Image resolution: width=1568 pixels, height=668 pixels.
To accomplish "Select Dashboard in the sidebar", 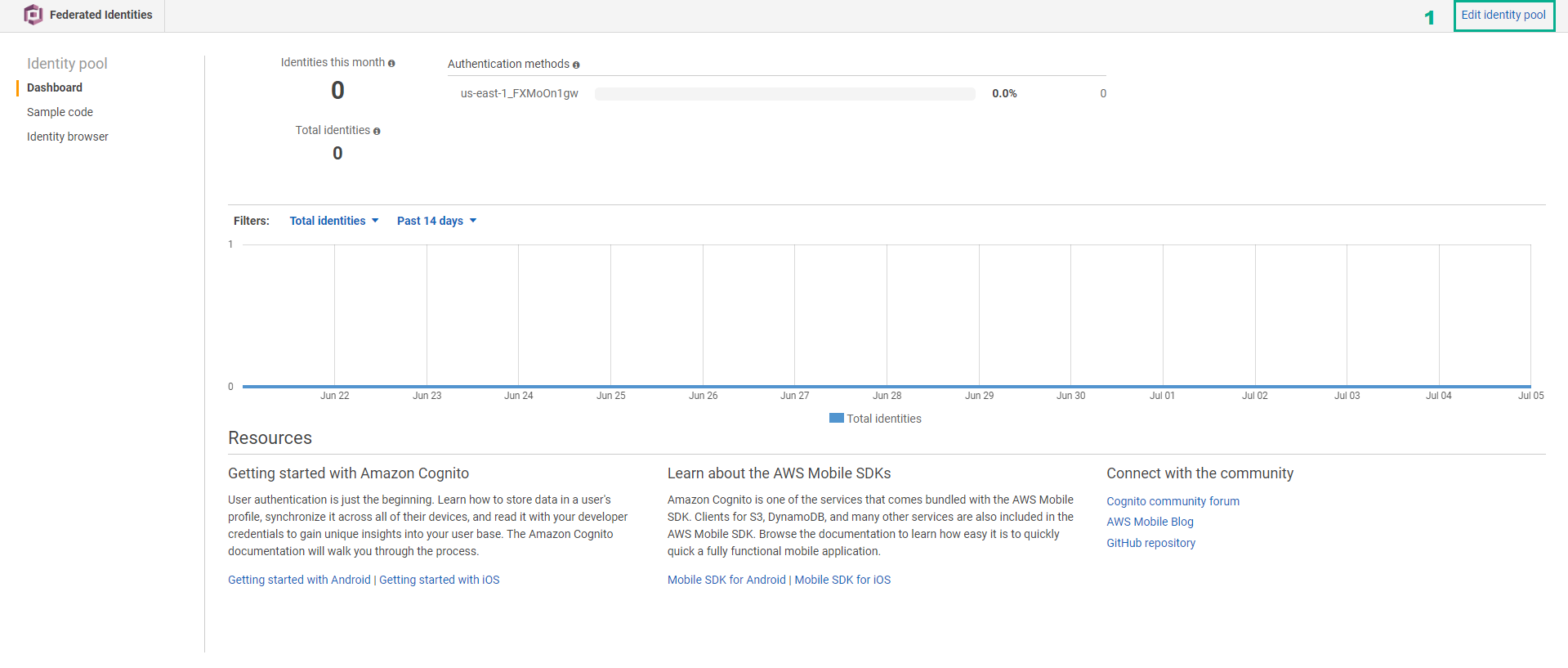I will tap(55, 87).
